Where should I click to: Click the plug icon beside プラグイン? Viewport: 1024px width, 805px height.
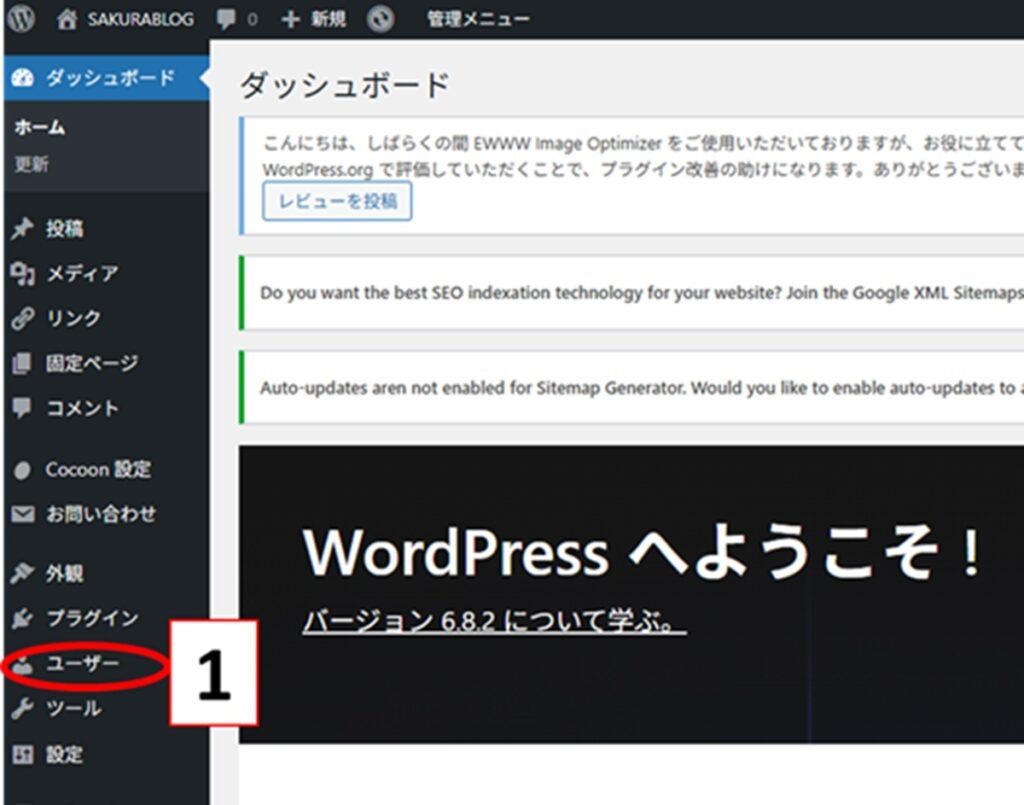(22, 618)
